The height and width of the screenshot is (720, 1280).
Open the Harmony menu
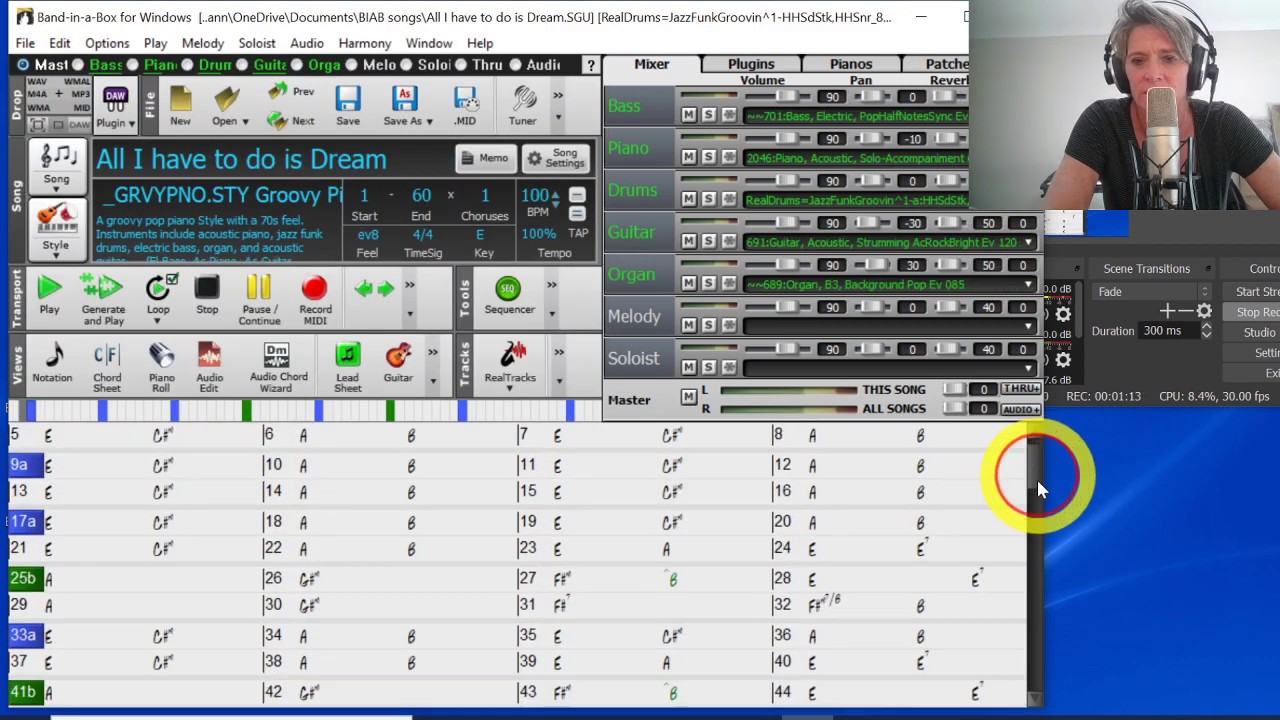[364, 43]
